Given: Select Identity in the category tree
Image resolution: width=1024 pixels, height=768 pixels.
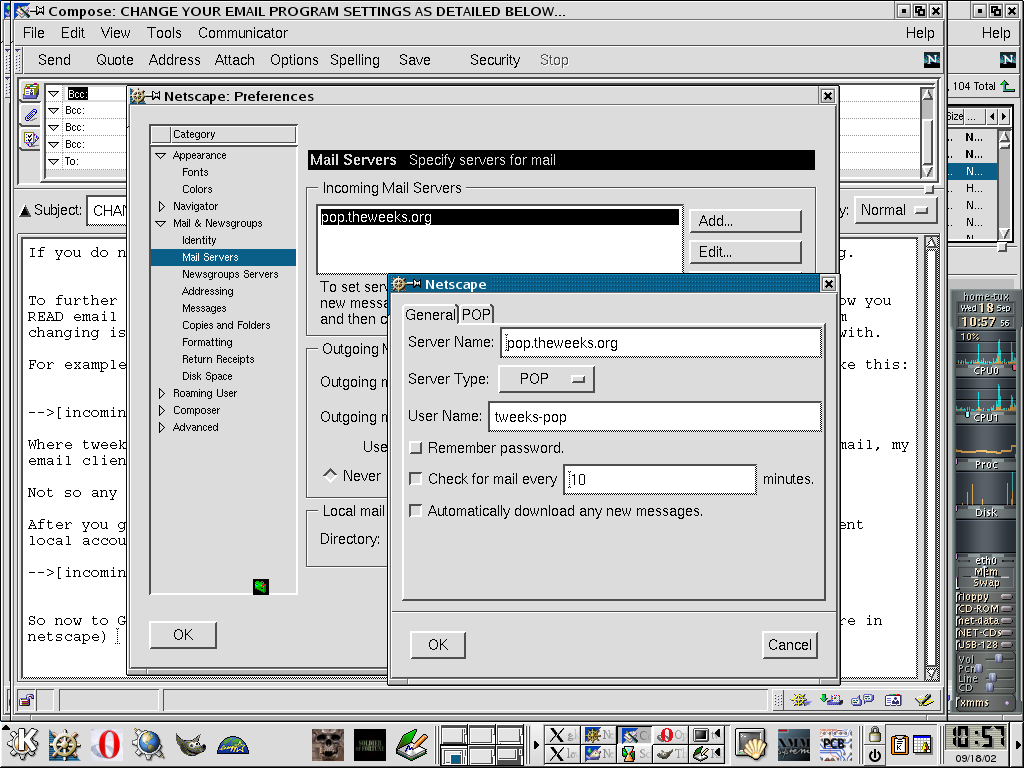Looking at the screenshot, I should click(199, 240).
